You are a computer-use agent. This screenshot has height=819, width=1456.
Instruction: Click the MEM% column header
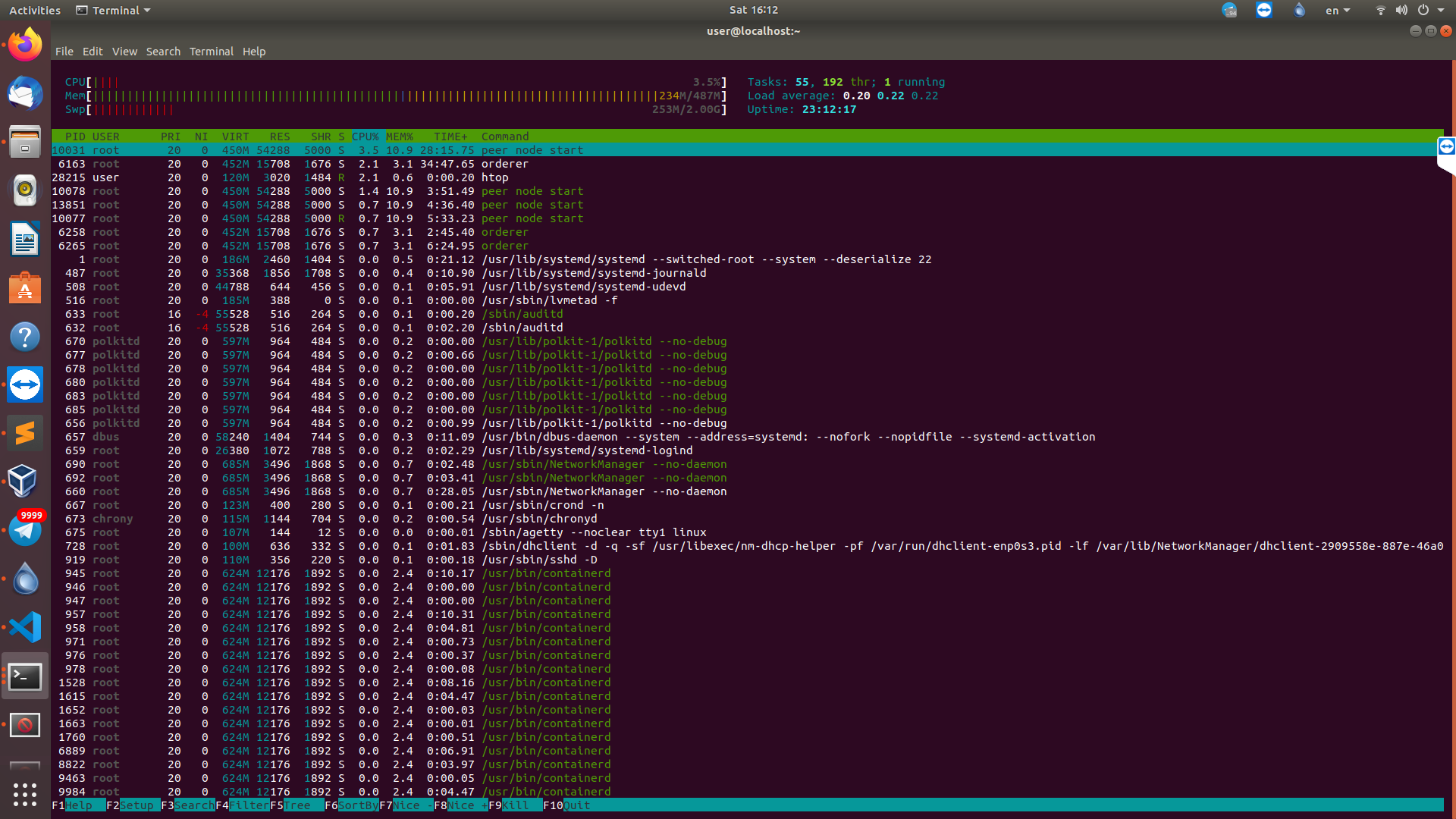(399, 136)
